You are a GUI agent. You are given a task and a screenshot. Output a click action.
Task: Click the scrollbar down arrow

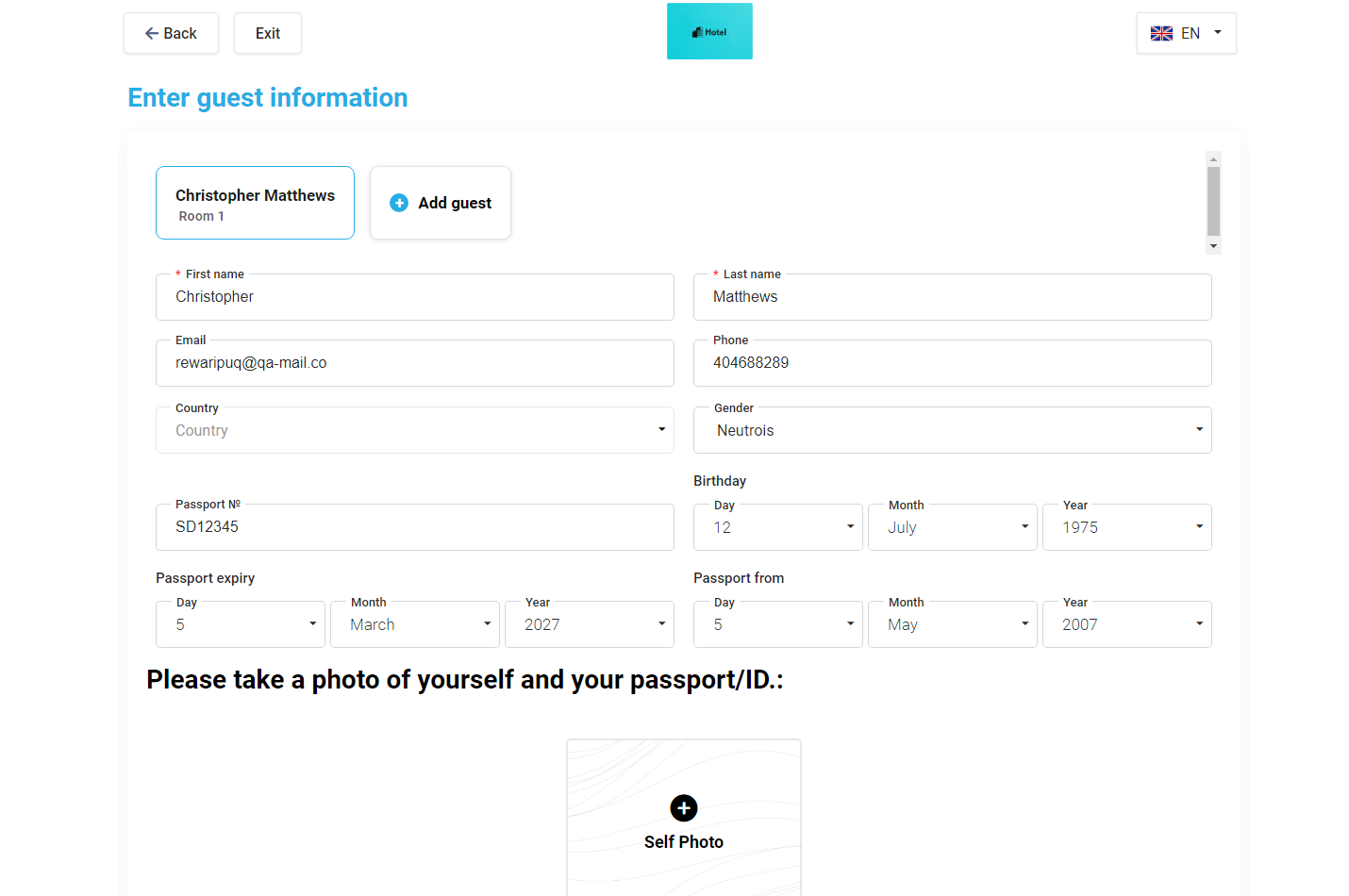(x=1214, y=246)
